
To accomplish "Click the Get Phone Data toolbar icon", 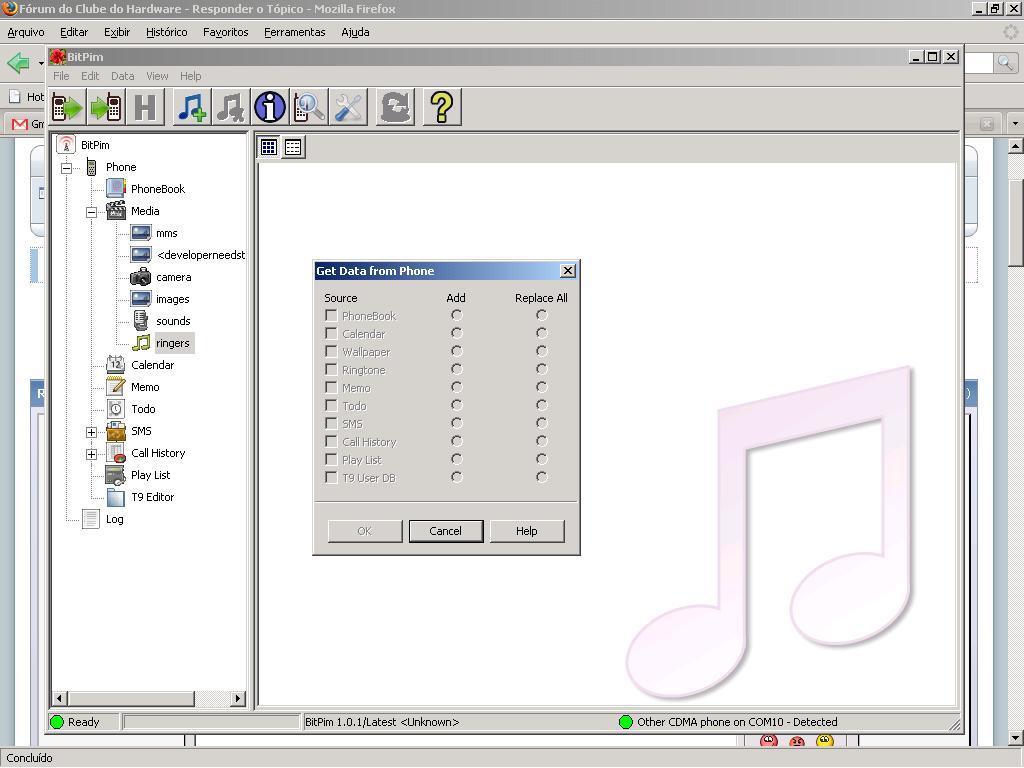I will tap(67, 107).
